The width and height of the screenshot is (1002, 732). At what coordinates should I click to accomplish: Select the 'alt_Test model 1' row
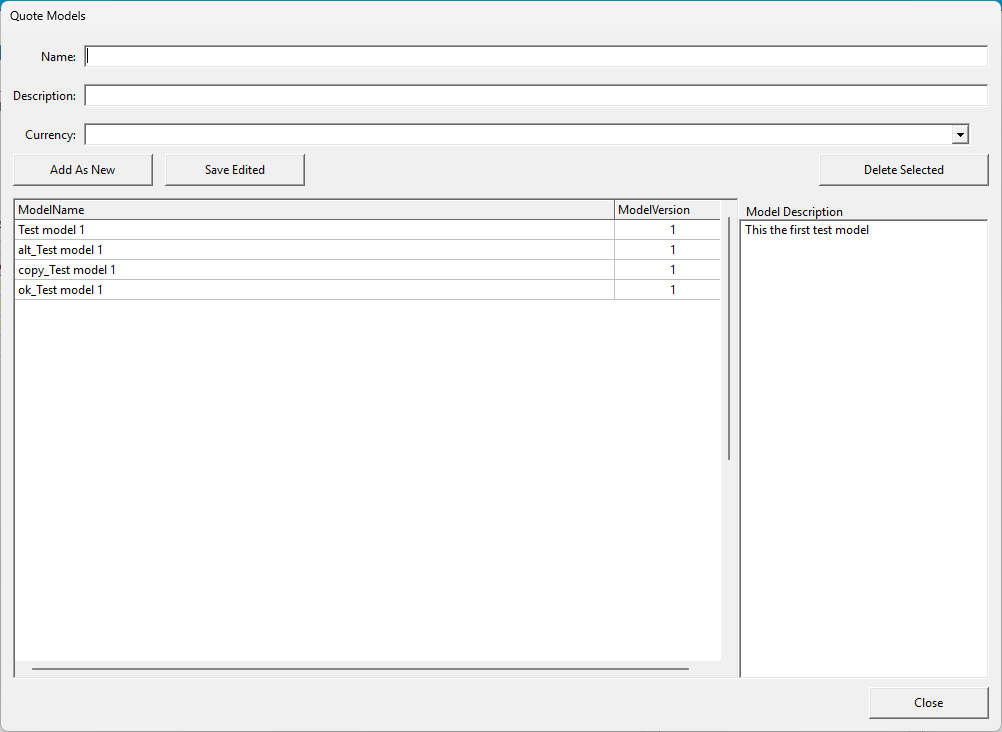pos(314,250)
